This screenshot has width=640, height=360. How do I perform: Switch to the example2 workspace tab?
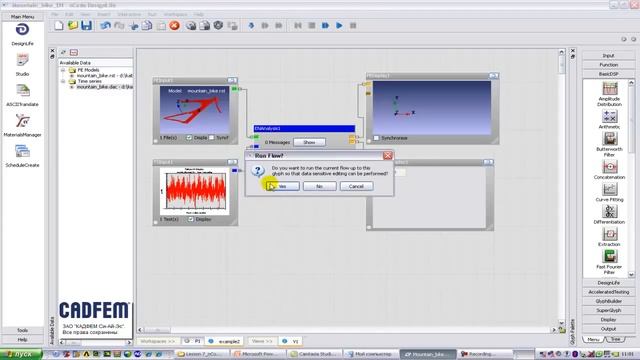pos(224,341)
